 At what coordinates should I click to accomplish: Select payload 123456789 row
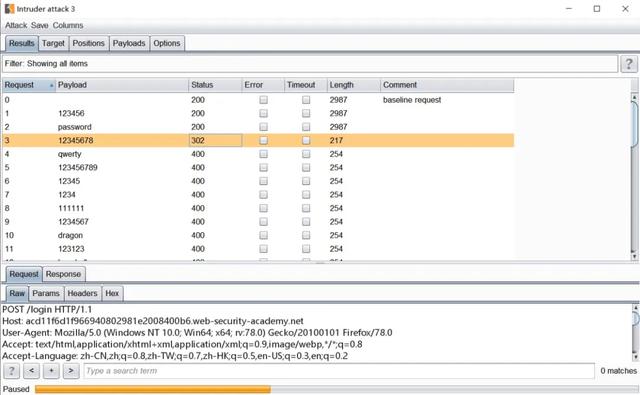click(258, 168)
